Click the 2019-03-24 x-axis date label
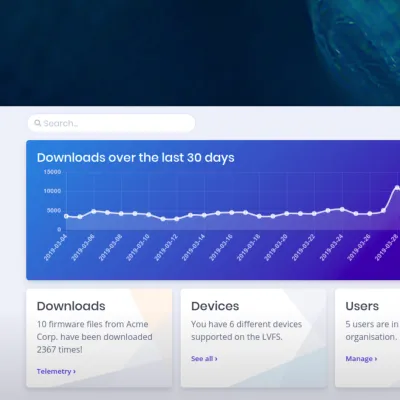Image resolution: width=400 pixels, height=400 pixels. pyautogui.click(x=331, y=248)
